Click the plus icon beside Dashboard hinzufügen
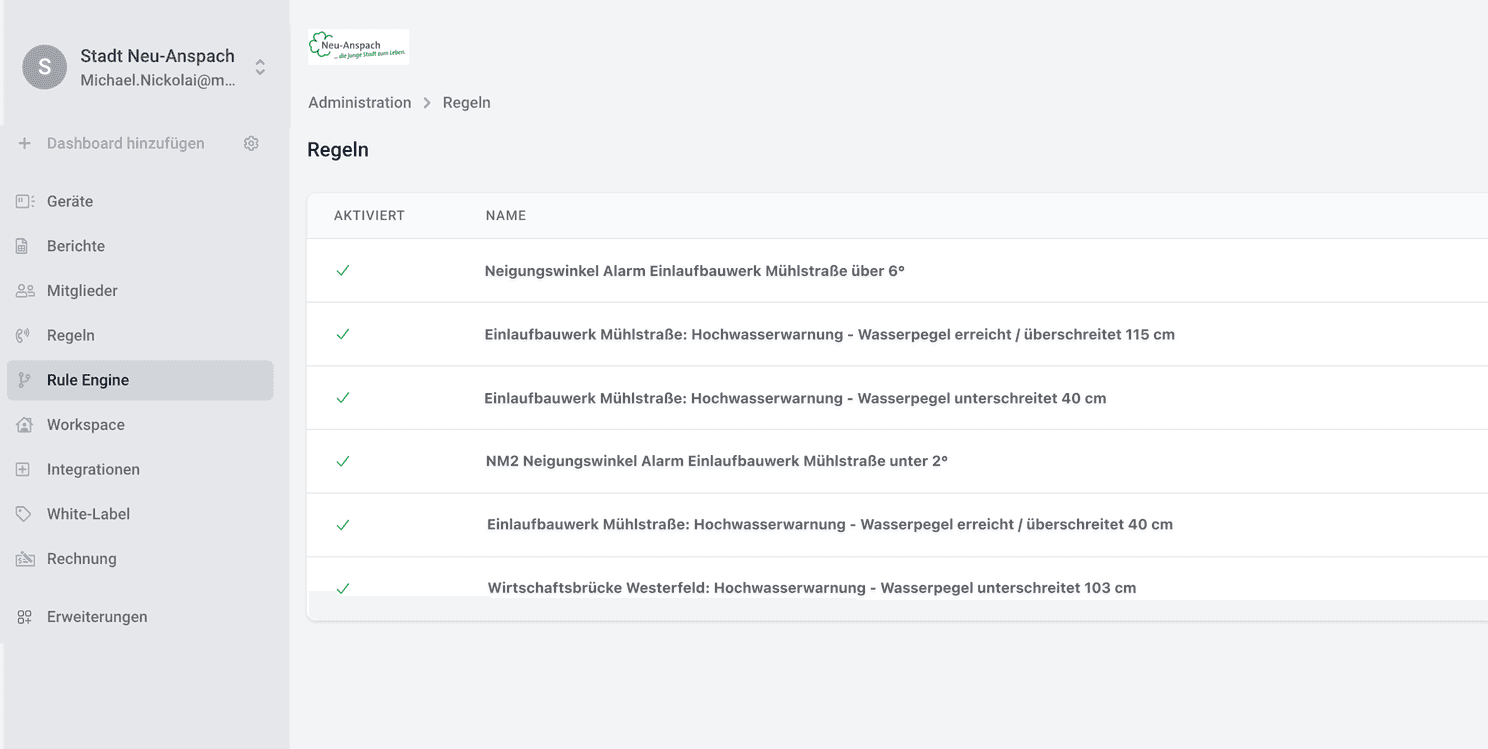 25,143
